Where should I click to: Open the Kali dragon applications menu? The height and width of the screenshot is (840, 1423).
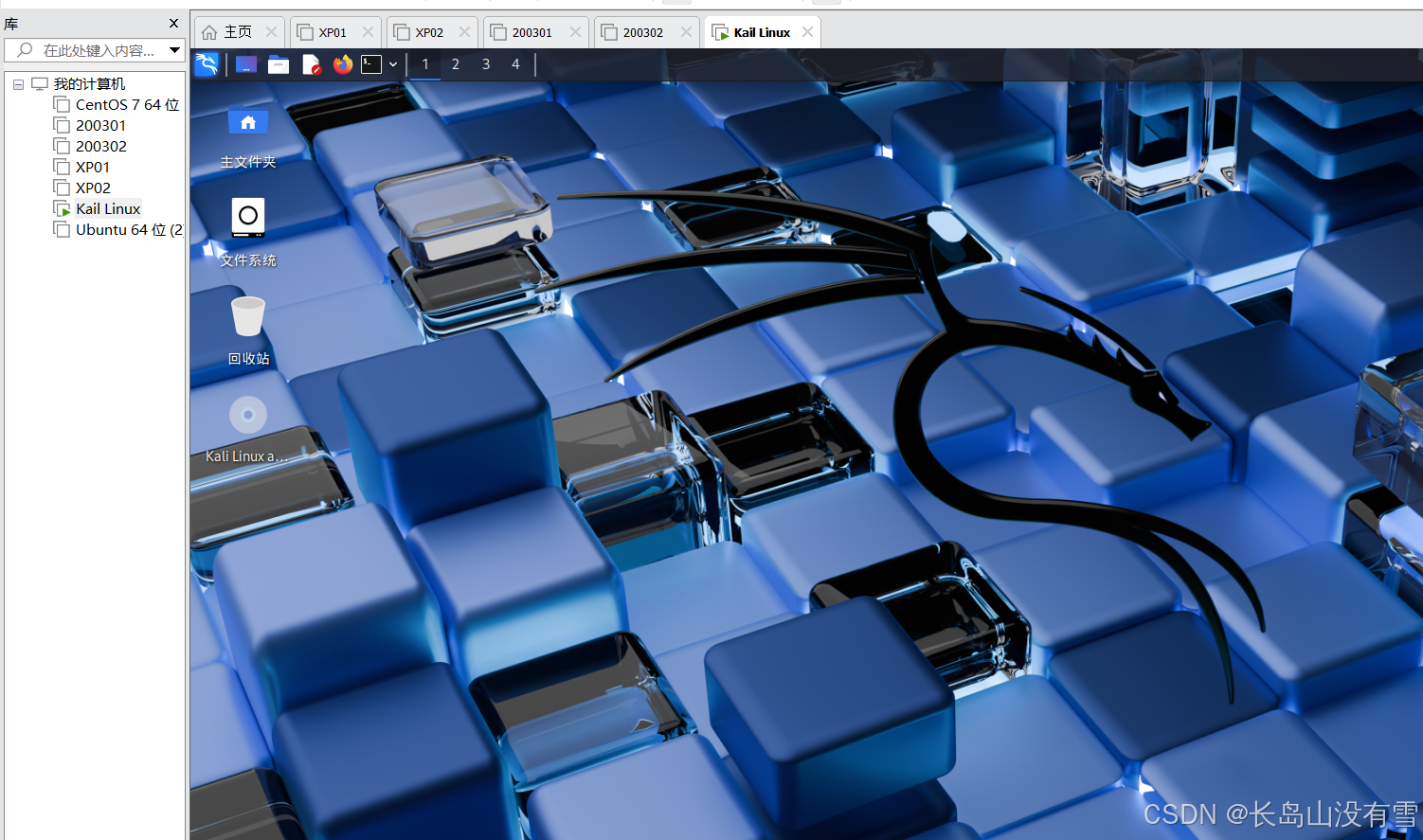pyautogui.click(x=207, y=64)
